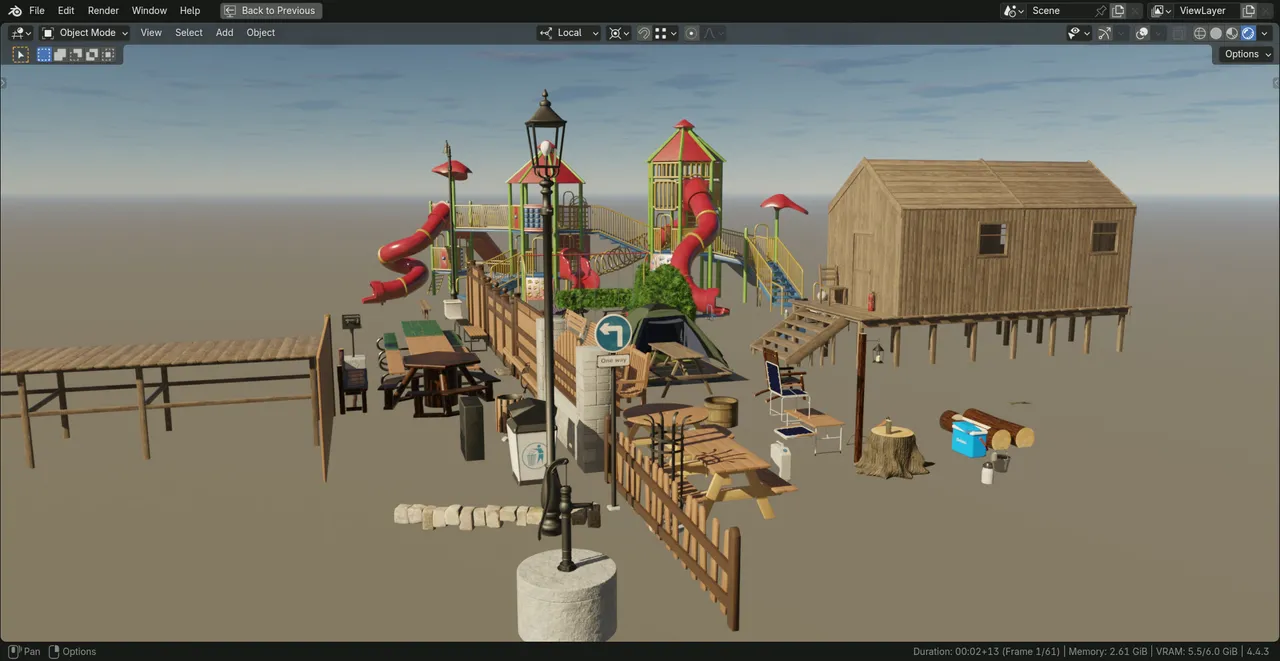The image size is (1280, 661).
Task: Open the object visibility and selectability dropdown
Action: [x=1079, y=33]
